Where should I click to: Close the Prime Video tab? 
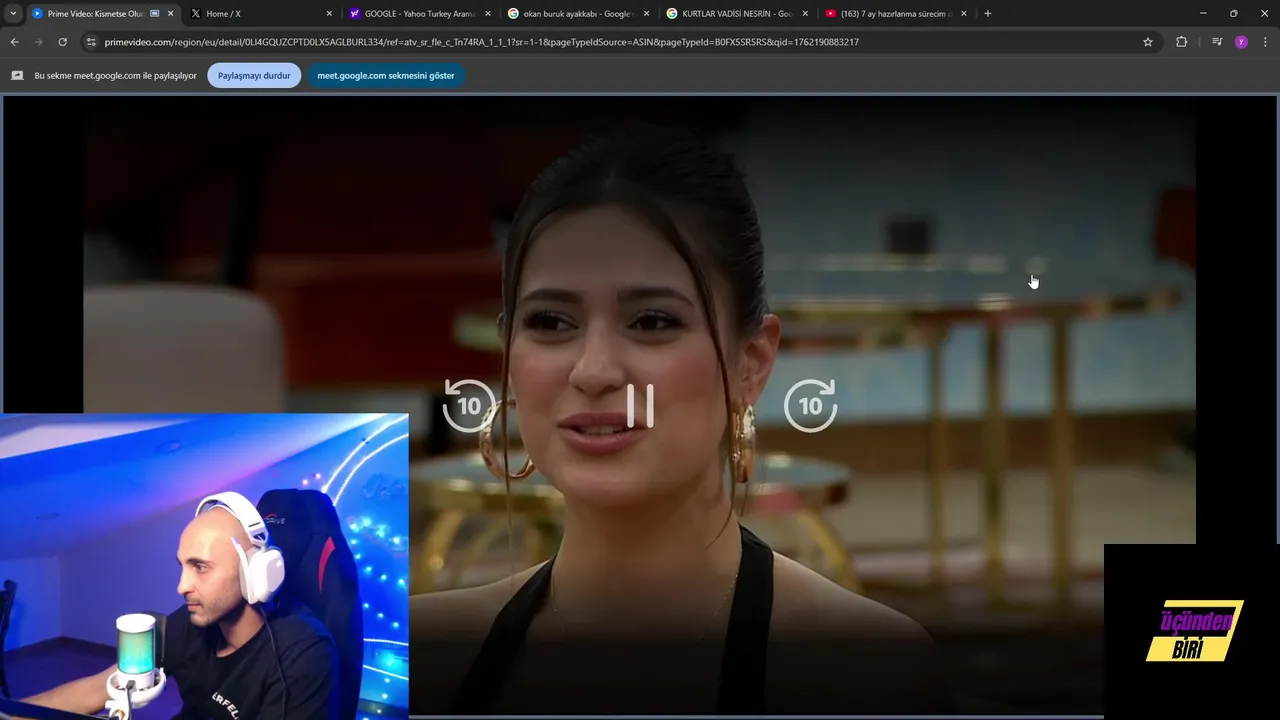click(170, 14)
